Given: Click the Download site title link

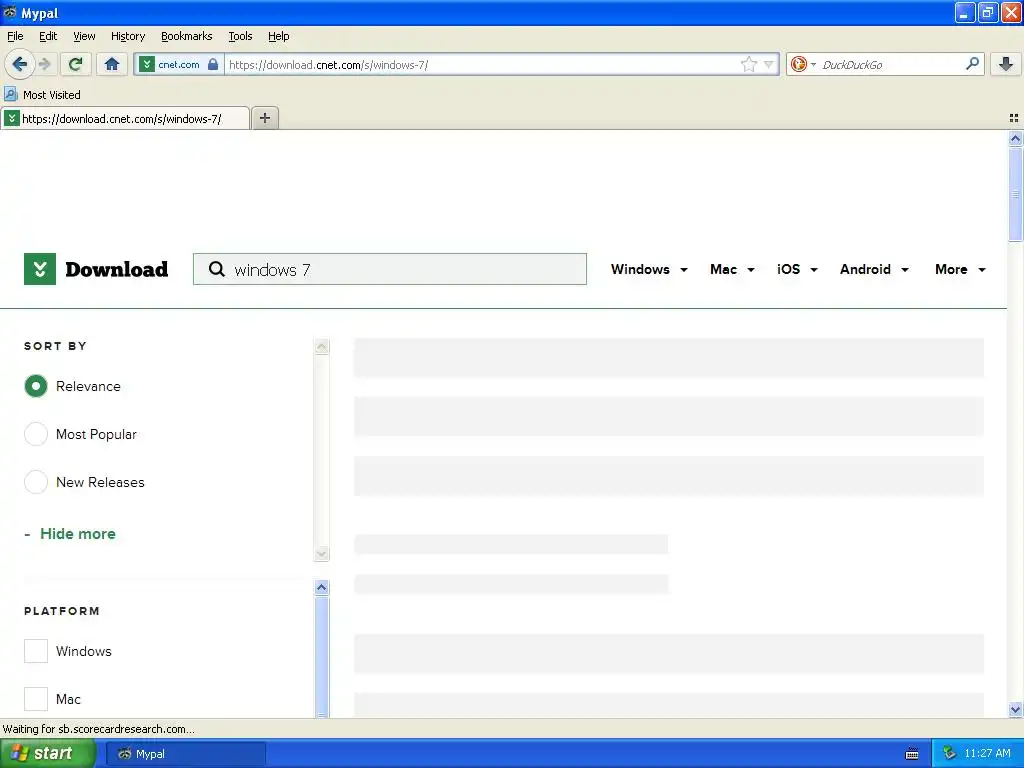Looking at the screenshot, I should tap(117, 269).
